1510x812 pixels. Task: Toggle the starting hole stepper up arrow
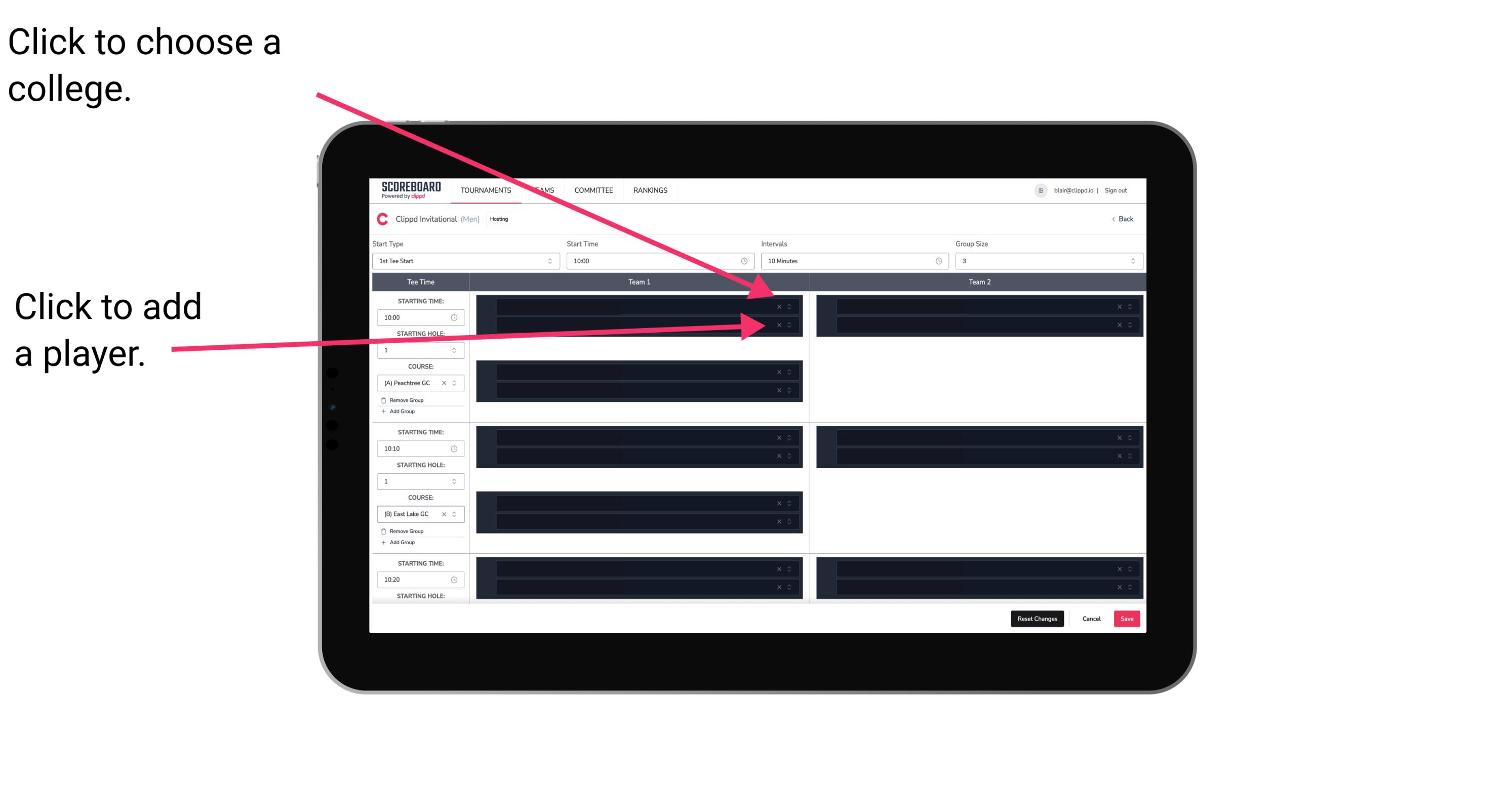tap(456, 348)
